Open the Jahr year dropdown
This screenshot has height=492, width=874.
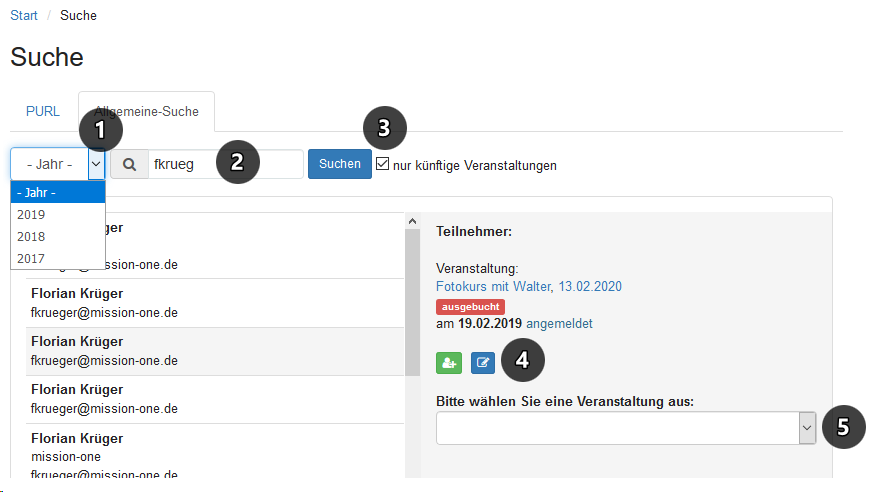tap(57, 164)
